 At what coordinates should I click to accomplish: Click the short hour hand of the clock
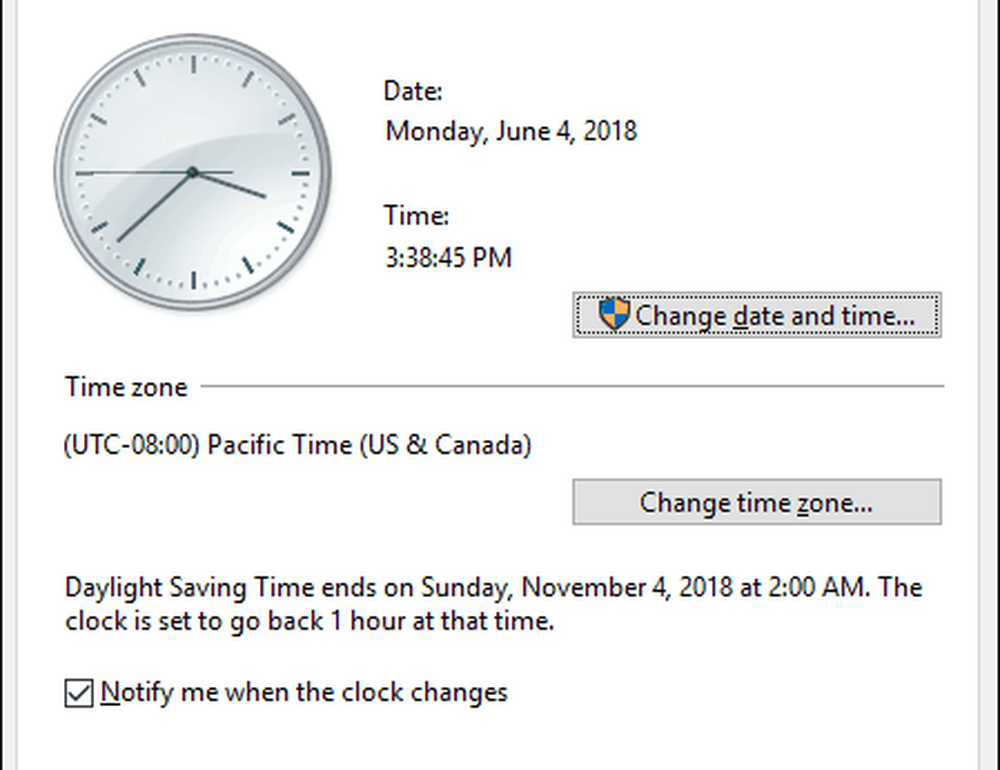click(x=233, y=186)
